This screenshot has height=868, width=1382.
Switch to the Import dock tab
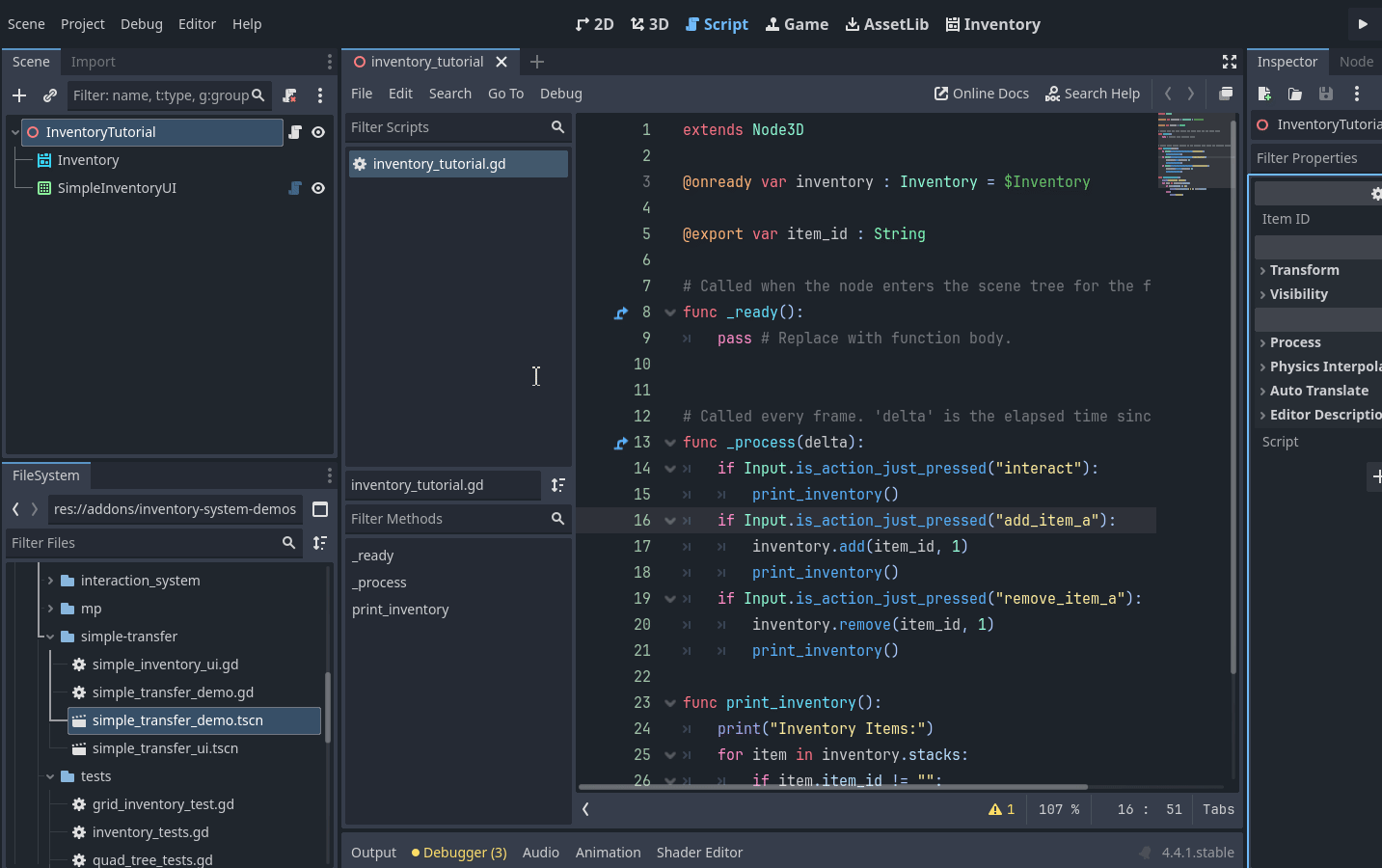(x=93, y=62)
